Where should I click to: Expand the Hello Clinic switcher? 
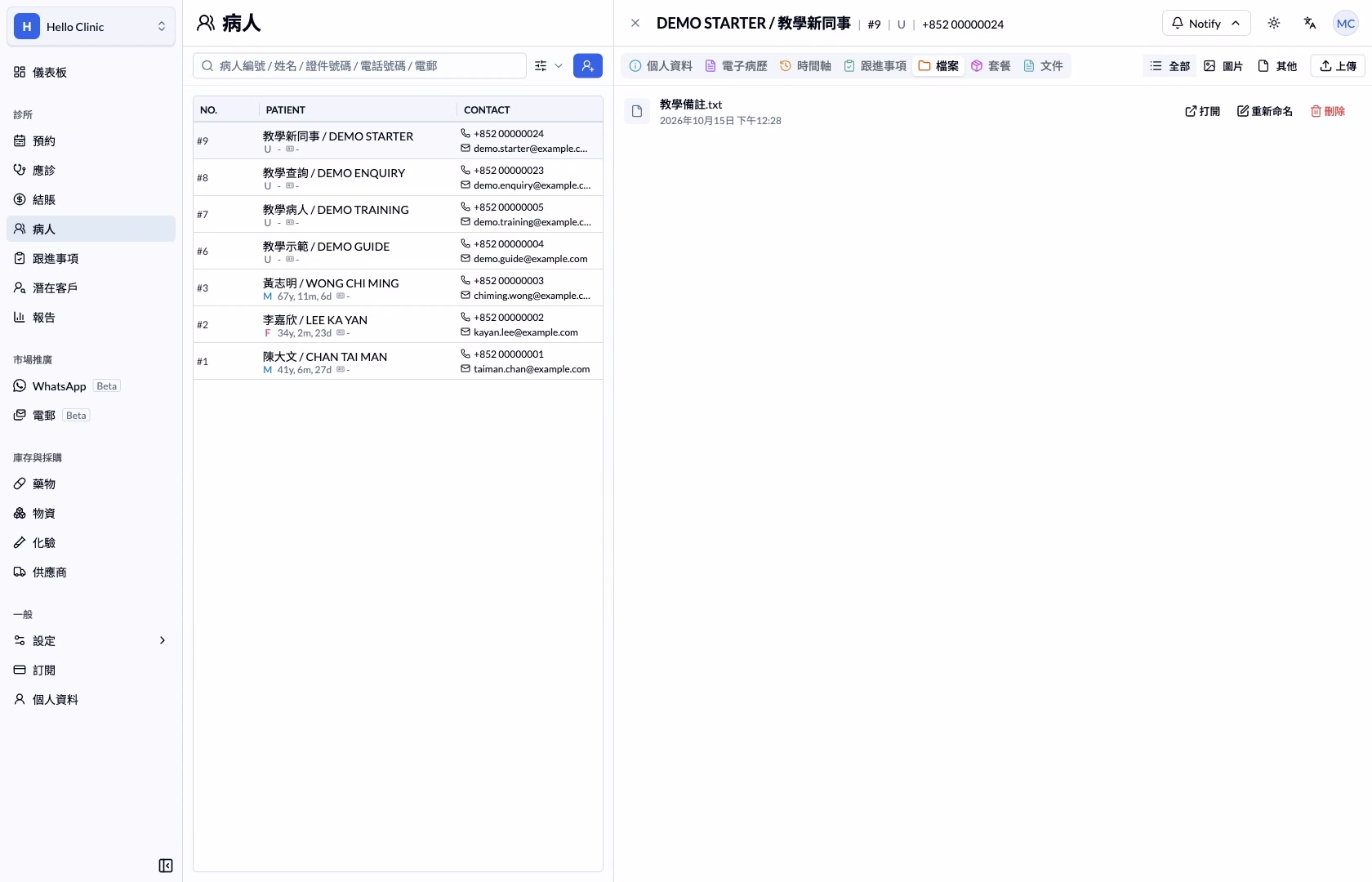[91, 27]
